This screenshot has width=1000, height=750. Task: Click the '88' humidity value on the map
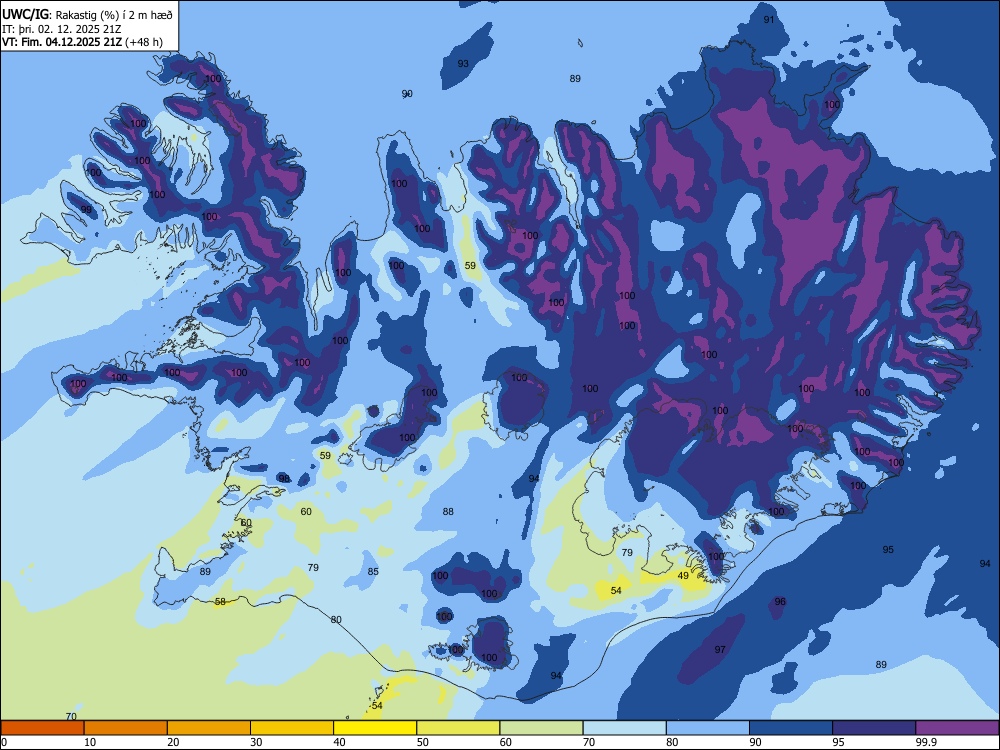click(x=448, y=511)
